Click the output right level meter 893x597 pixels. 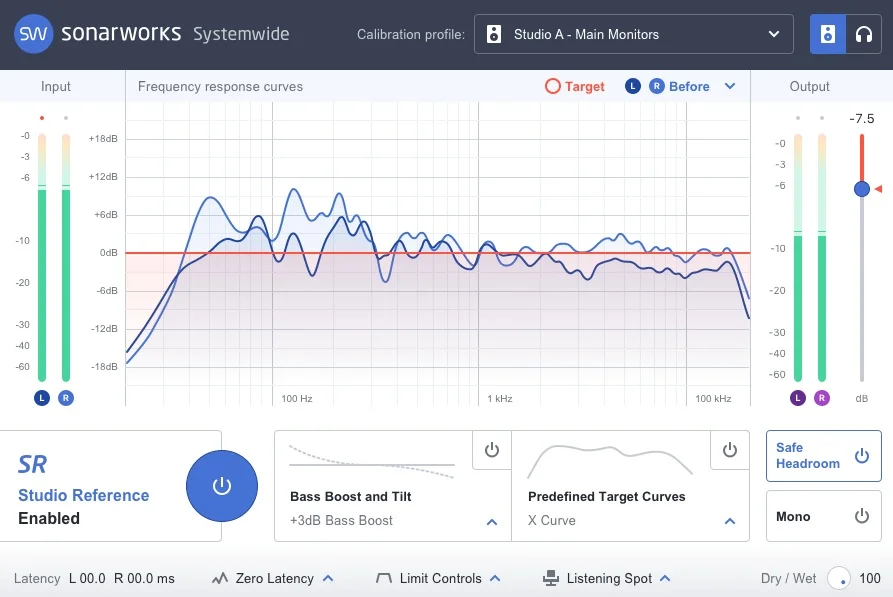822,257
